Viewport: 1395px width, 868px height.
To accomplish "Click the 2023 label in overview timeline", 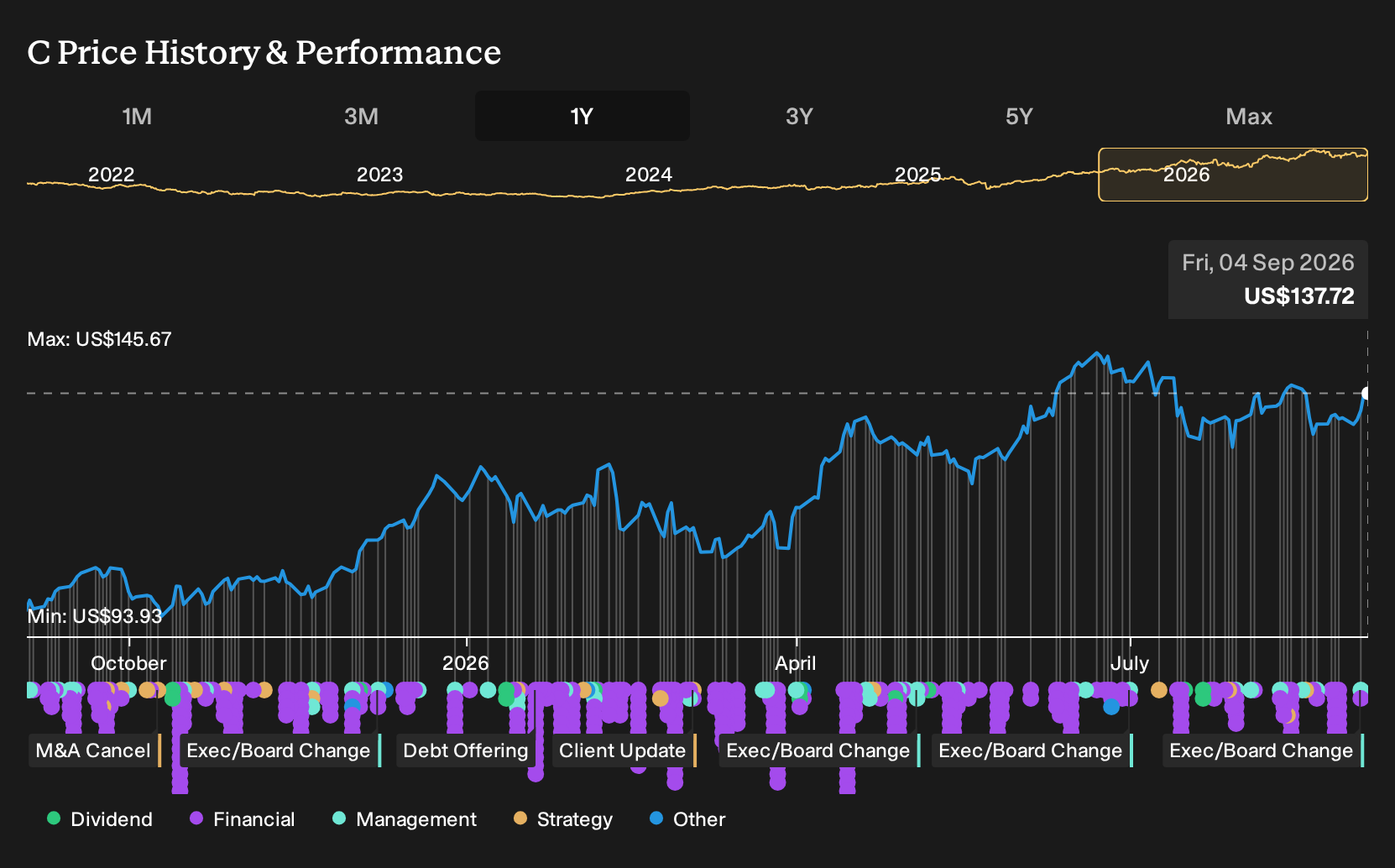I will coord(379,175).
